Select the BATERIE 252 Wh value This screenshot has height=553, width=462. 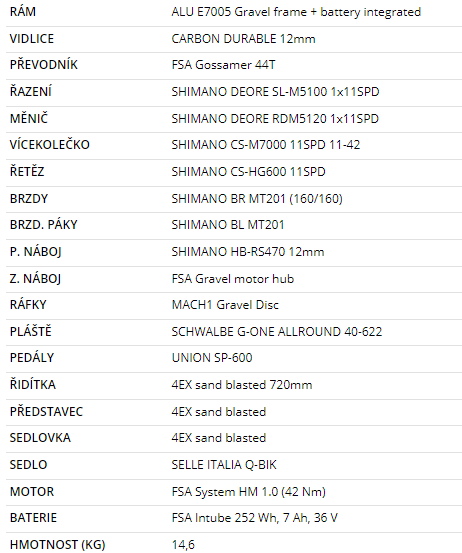pyautogui.click(x=254, y=518)
